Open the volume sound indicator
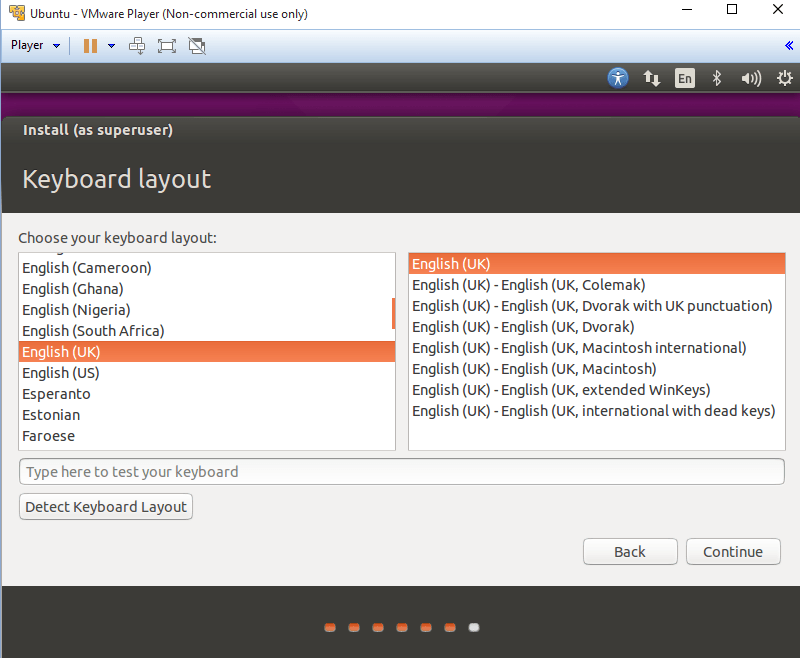Viewport: 800px width, 658px height. 750,78
